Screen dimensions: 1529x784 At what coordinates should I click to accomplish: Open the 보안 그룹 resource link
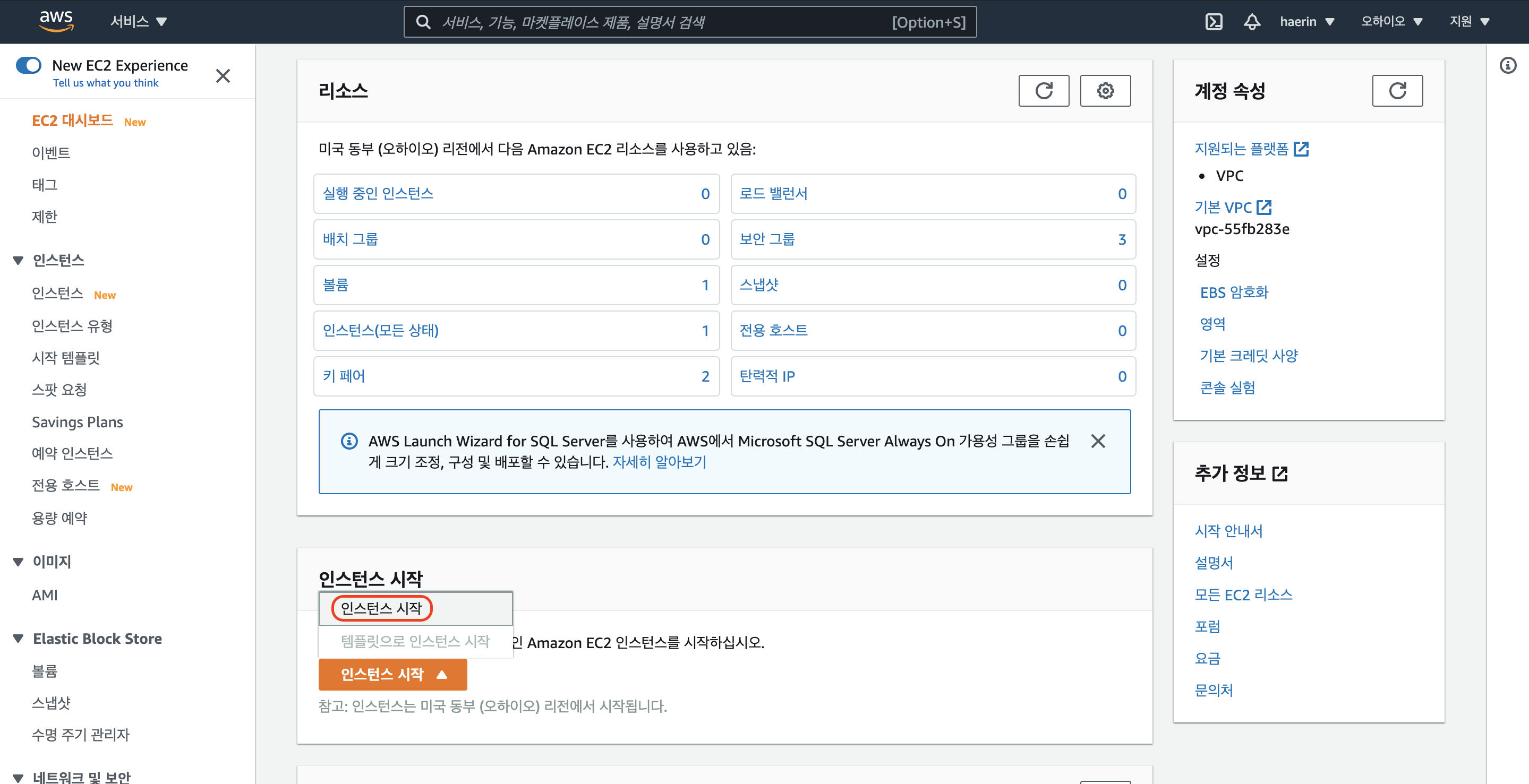[767, 239]
